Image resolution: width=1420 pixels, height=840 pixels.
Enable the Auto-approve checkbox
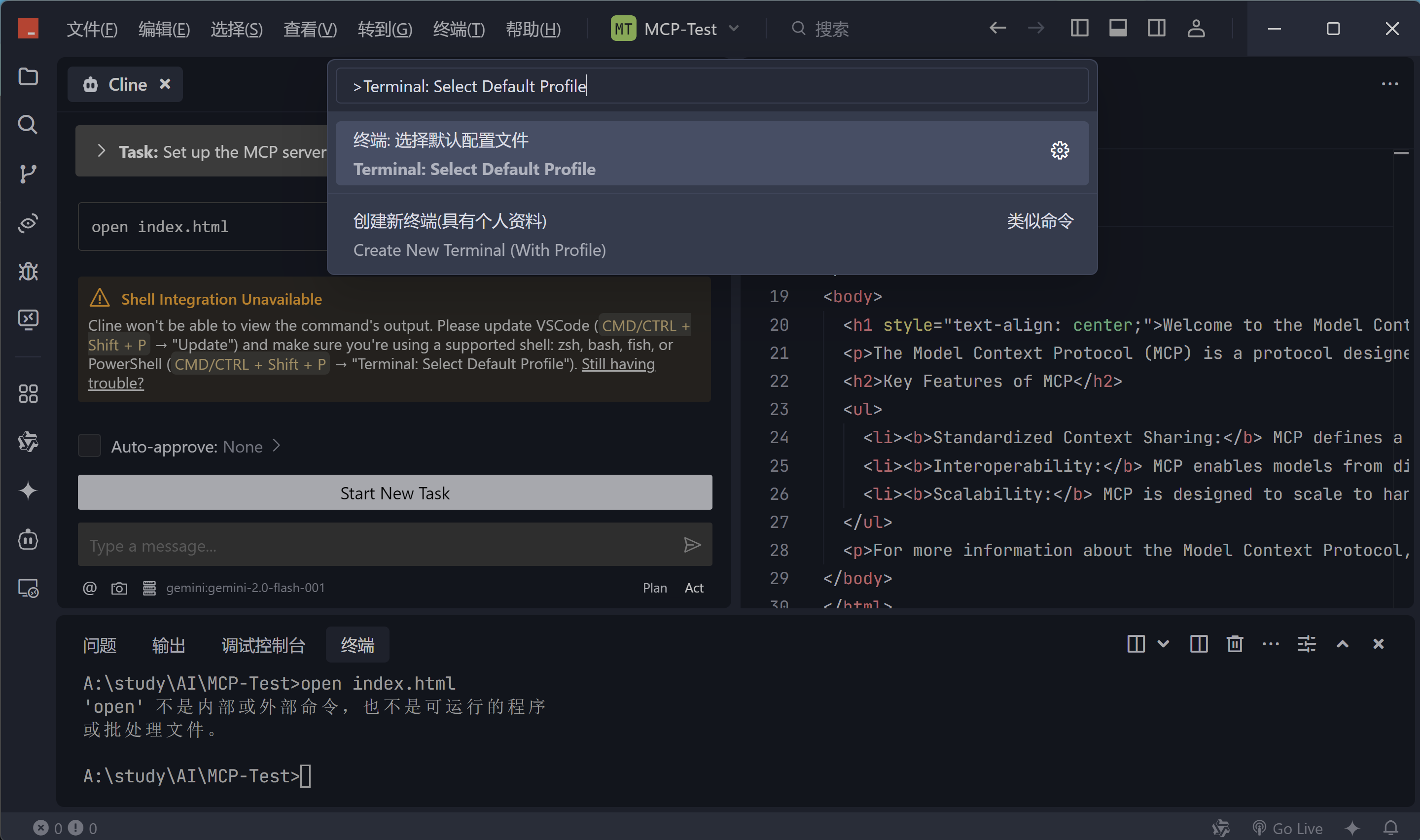tap(89, 446)
